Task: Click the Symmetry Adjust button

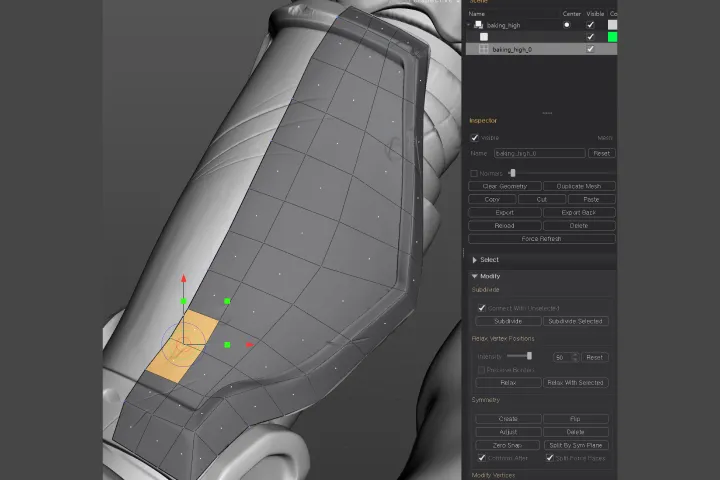Action: click(508, 432)
